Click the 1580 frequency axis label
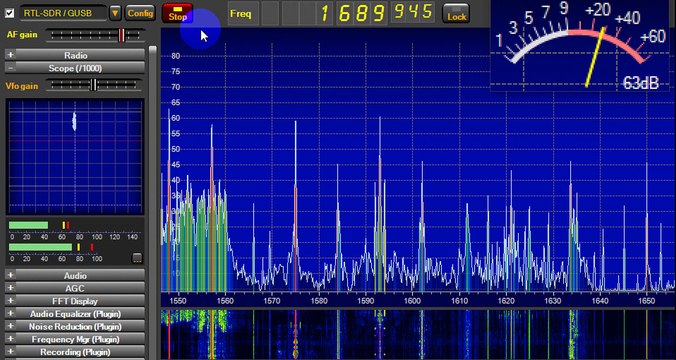Viewport: 676px width, 360px height. click(x=319, y=301)
